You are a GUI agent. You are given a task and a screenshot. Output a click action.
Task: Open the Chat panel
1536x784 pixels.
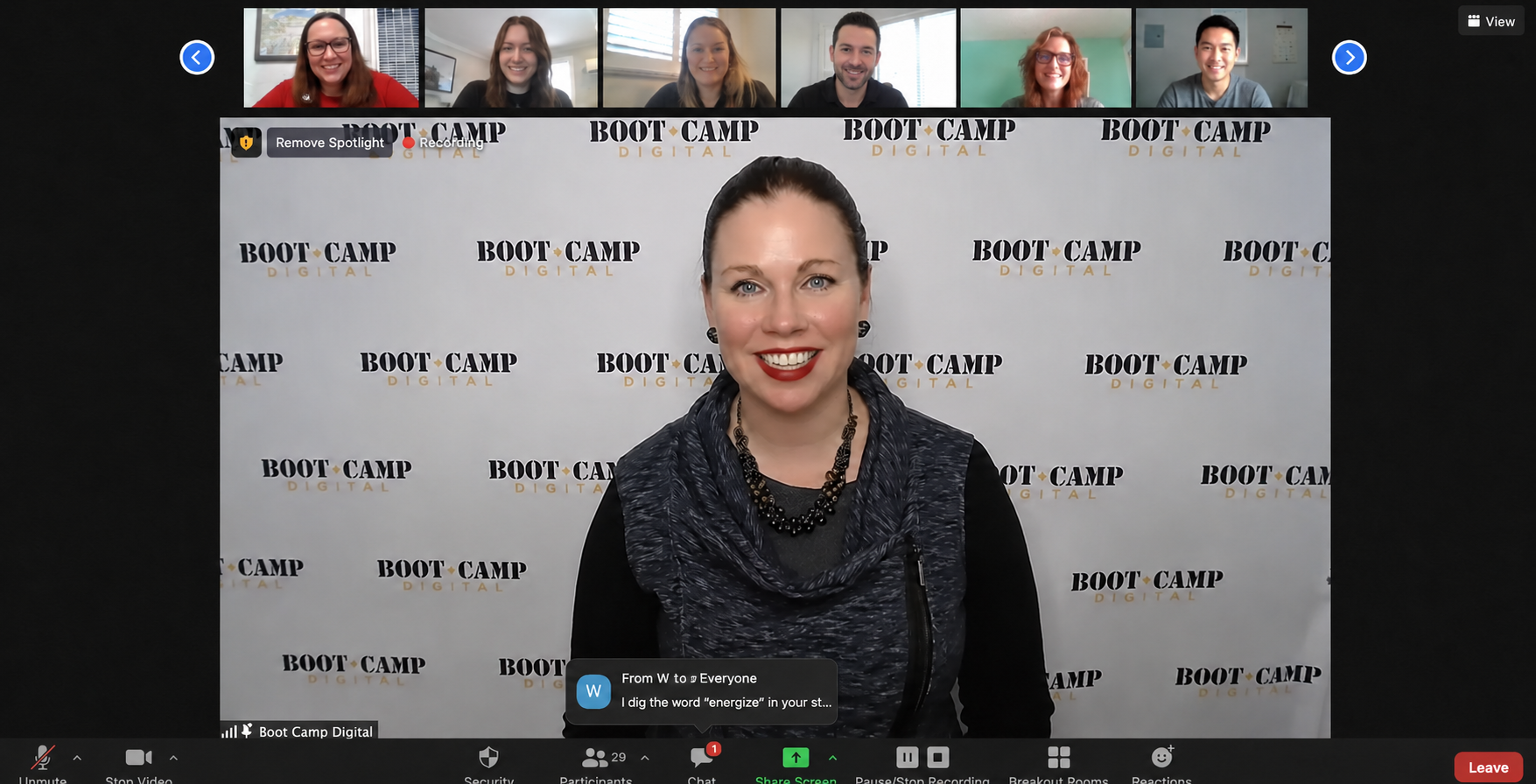tap(702, 763)
